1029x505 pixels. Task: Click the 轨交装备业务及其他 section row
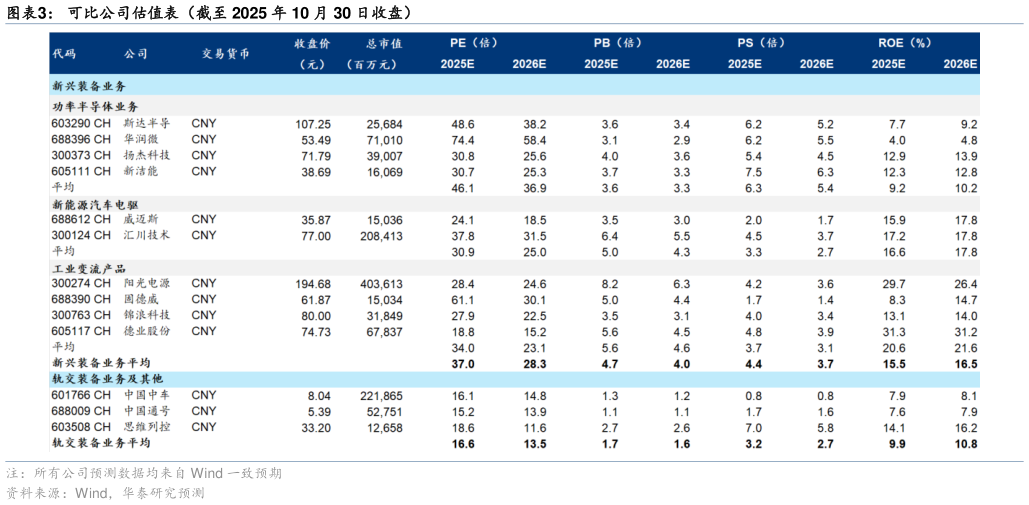[x=514, y=379]
